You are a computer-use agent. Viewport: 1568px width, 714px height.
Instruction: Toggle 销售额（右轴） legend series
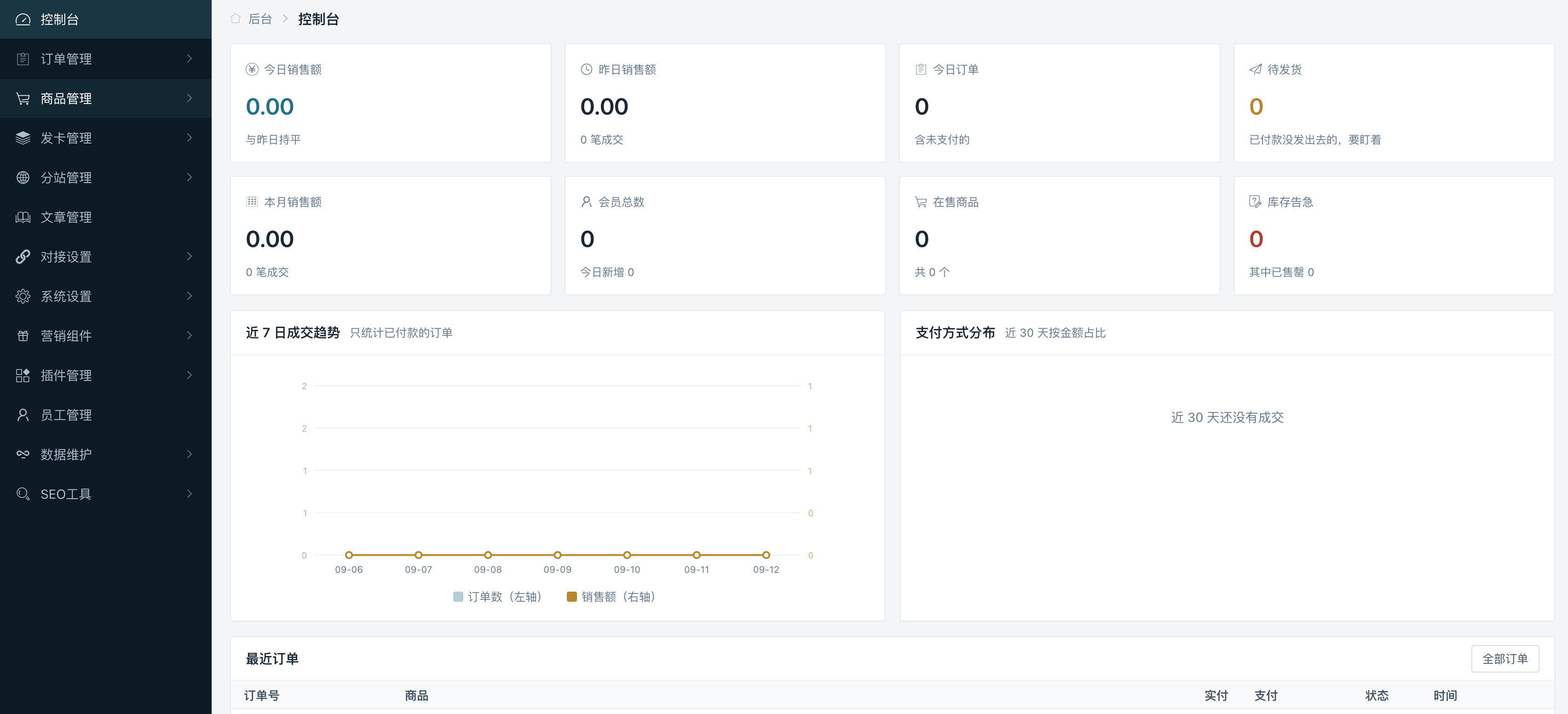pyautogui.click(x=611, y=597)
